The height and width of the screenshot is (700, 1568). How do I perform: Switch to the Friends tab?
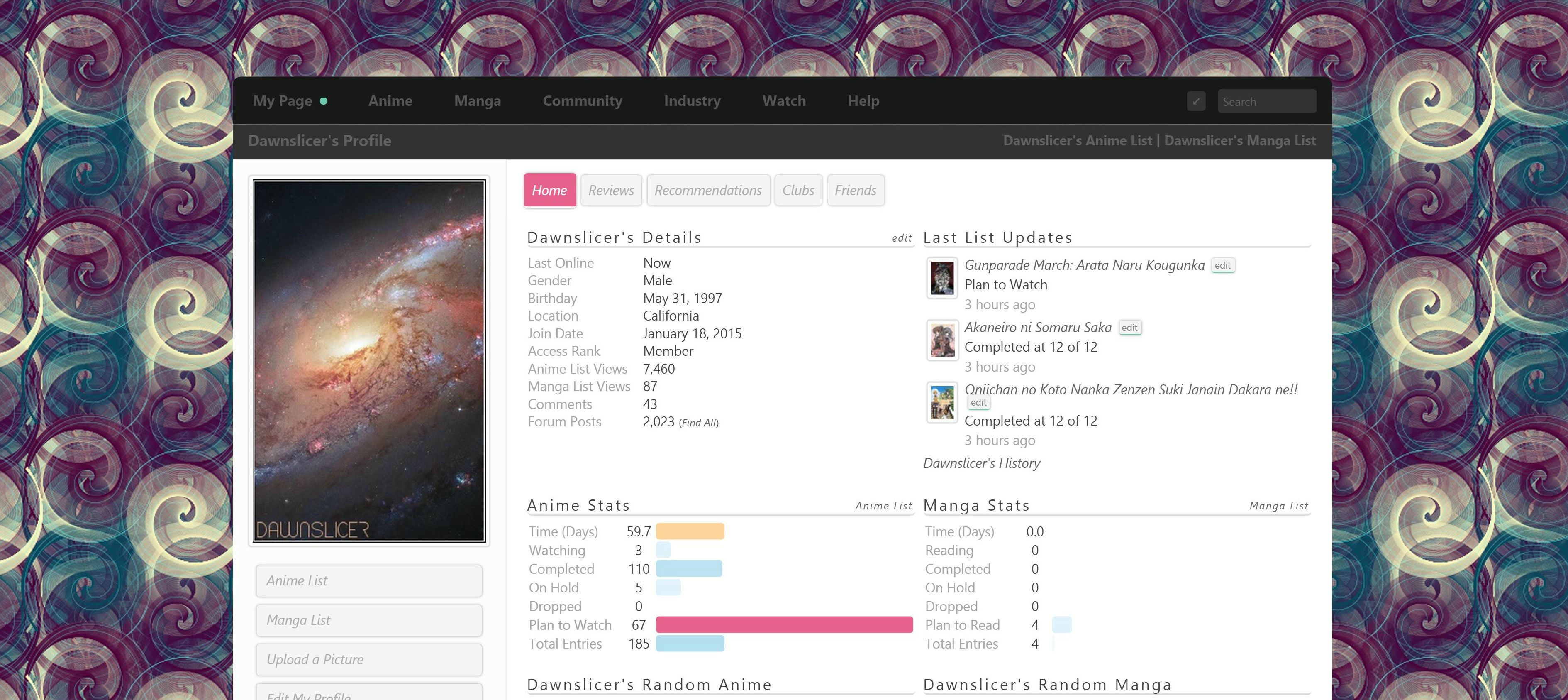pyautogui.click(x=855, y=190)
